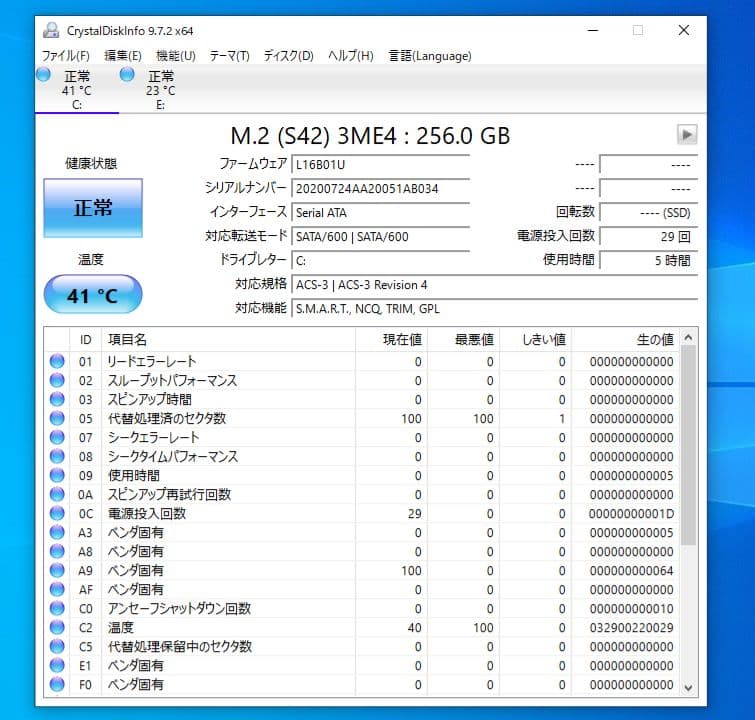Click the 回転数 field showing (SSD)
Image resolution: width=755 pixels, height=720 pixels.
coord(648,213)
